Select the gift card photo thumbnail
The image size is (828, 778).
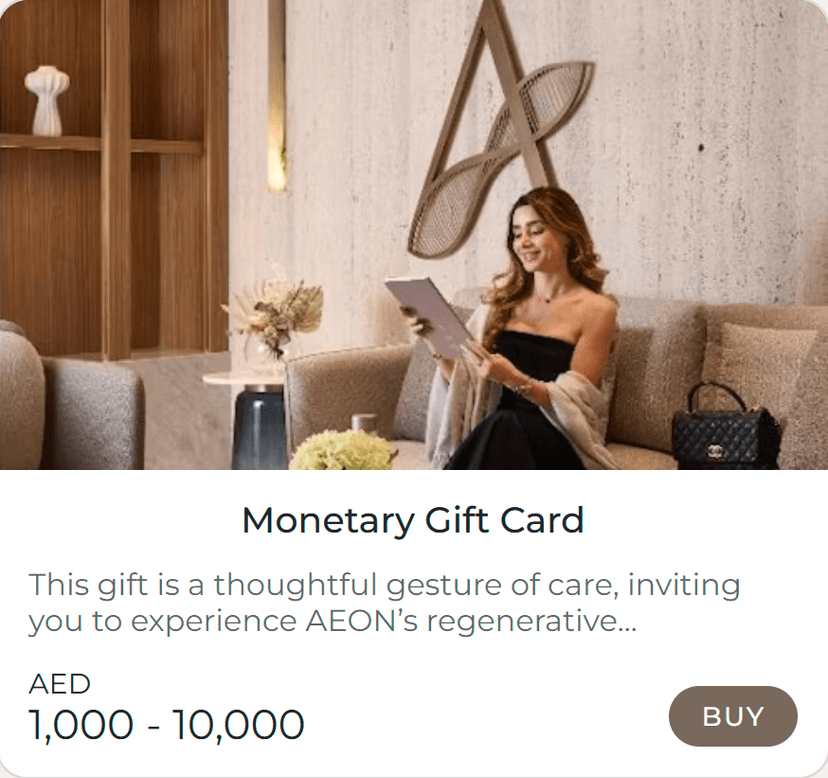[x=414, y=235]
